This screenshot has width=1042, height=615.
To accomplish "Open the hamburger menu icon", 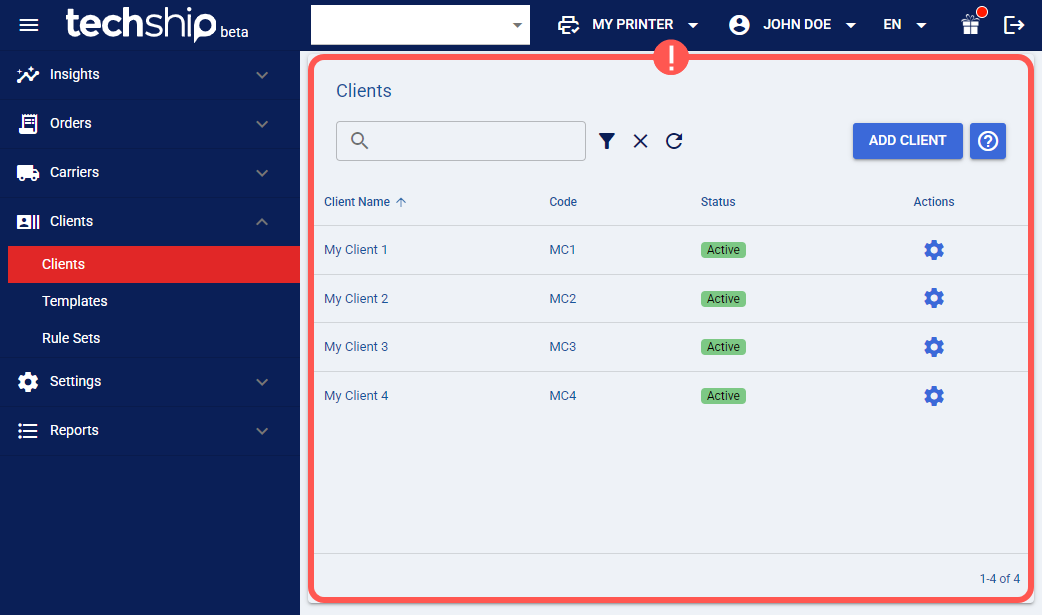I will point(29,25).
